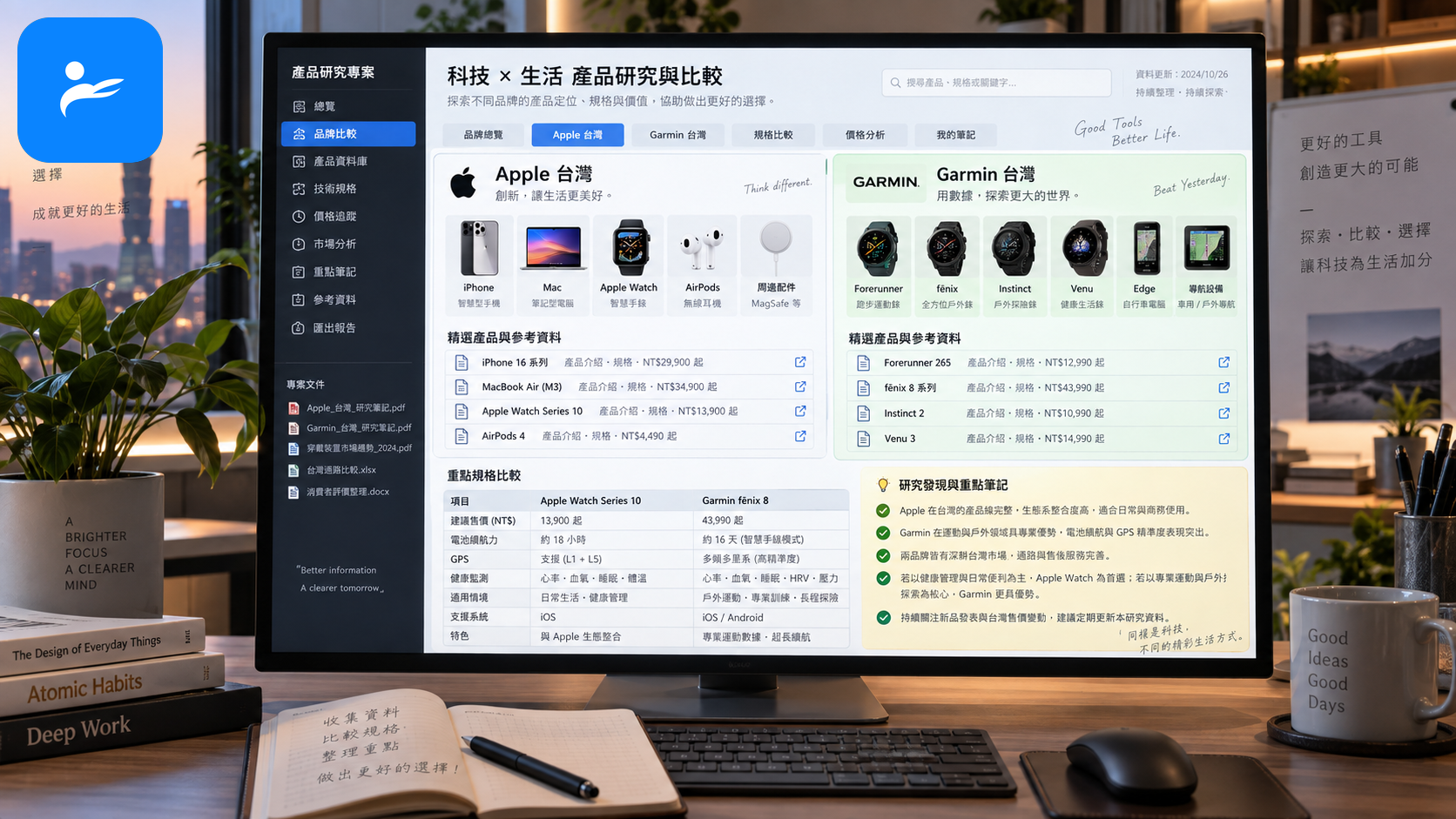1456x819 pixels.
Task: Switch to the 我的筆記 tab
Action: pyautogui.click(x=955, y=135)
